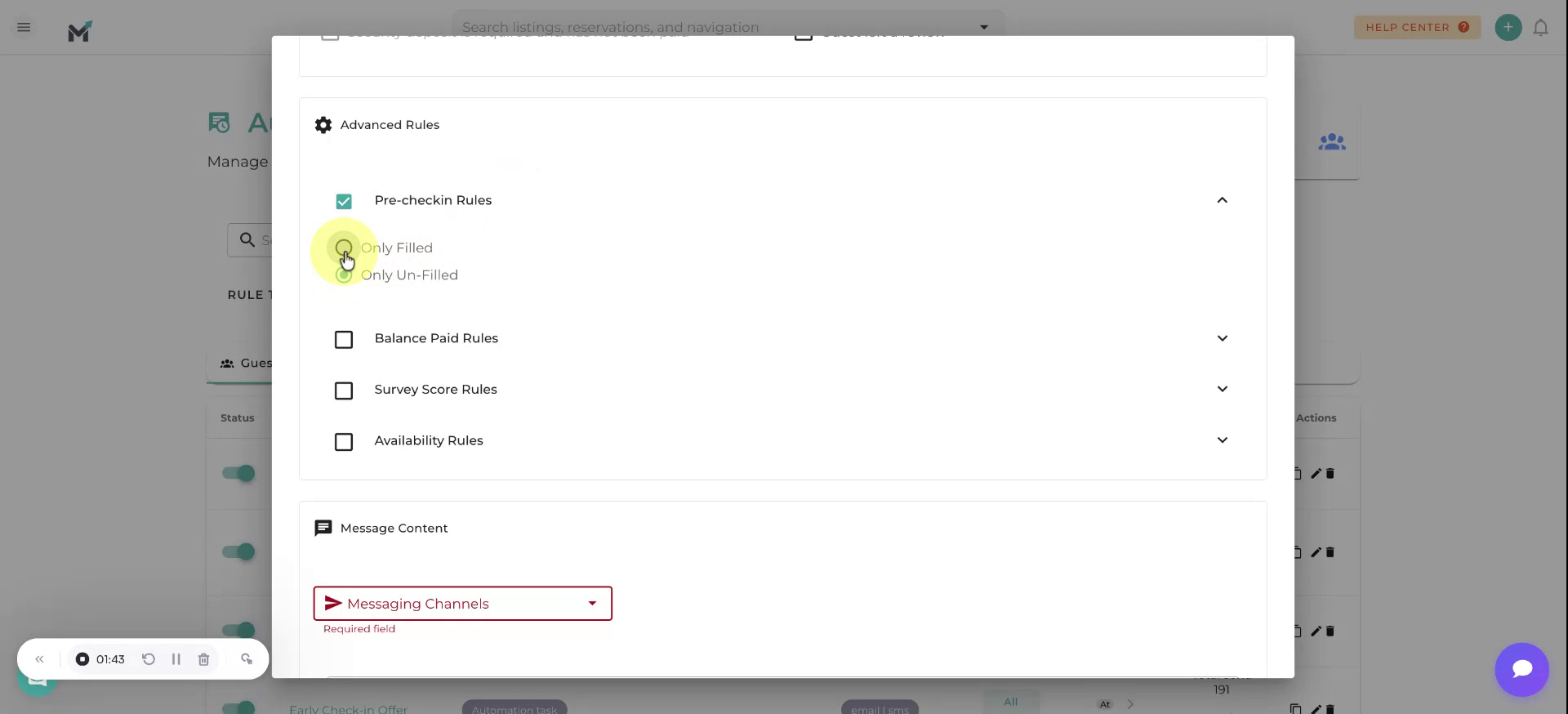The image size is (1568, 714).
Task: Click the Availability Rules label
Action: click(429, 441)
